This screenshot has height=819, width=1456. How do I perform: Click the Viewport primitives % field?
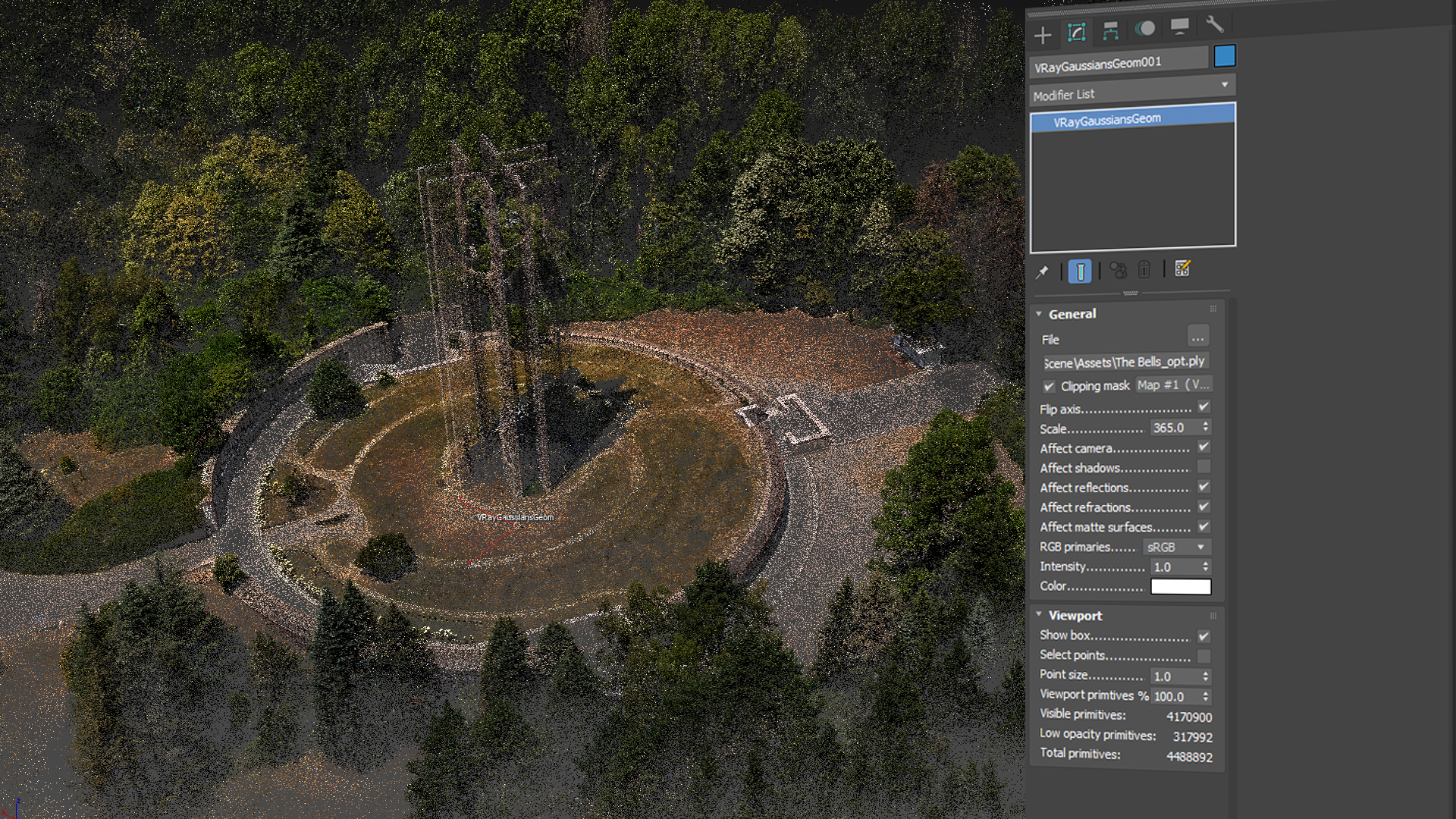coord(1175,696)
